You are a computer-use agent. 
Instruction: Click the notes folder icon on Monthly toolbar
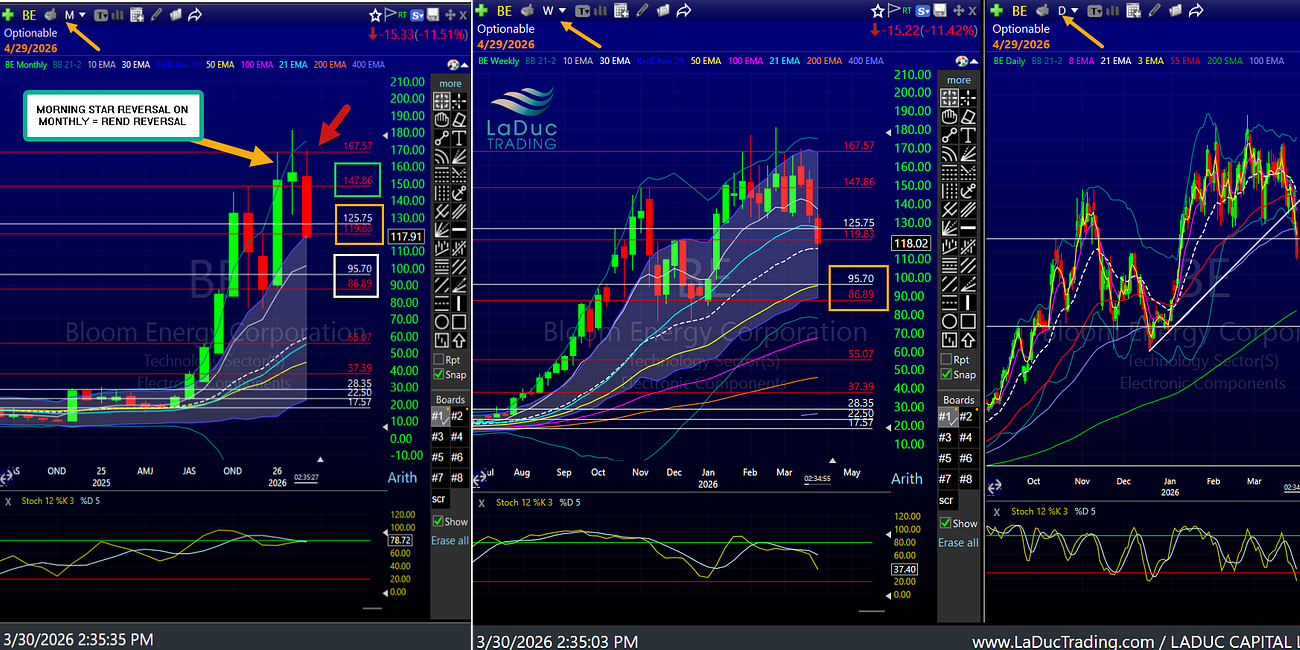click(x=176, y=14)
